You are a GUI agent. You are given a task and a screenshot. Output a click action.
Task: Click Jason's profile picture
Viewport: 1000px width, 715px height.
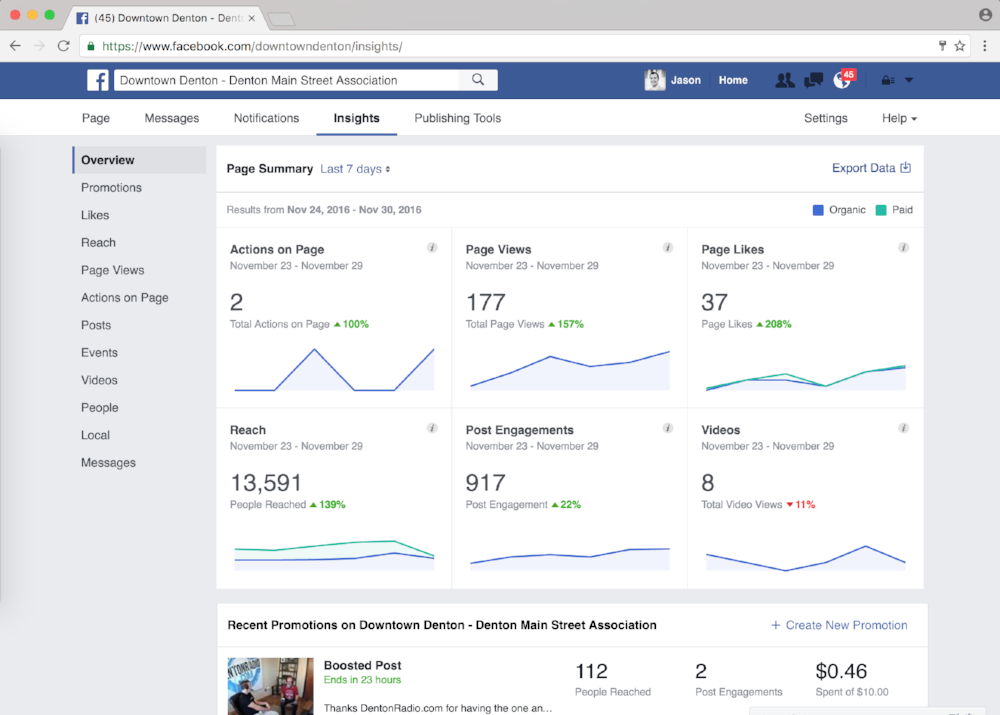pos(654,80)
